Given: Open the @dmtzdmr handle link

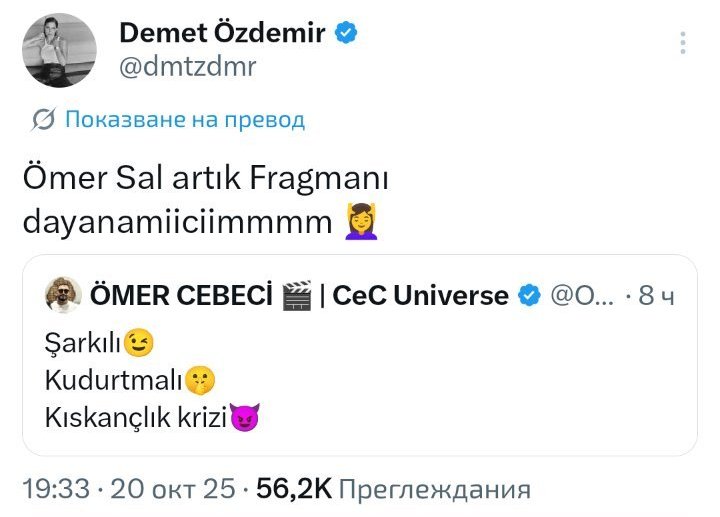Looking at the screenshot, I should click(x=187, y=67).
